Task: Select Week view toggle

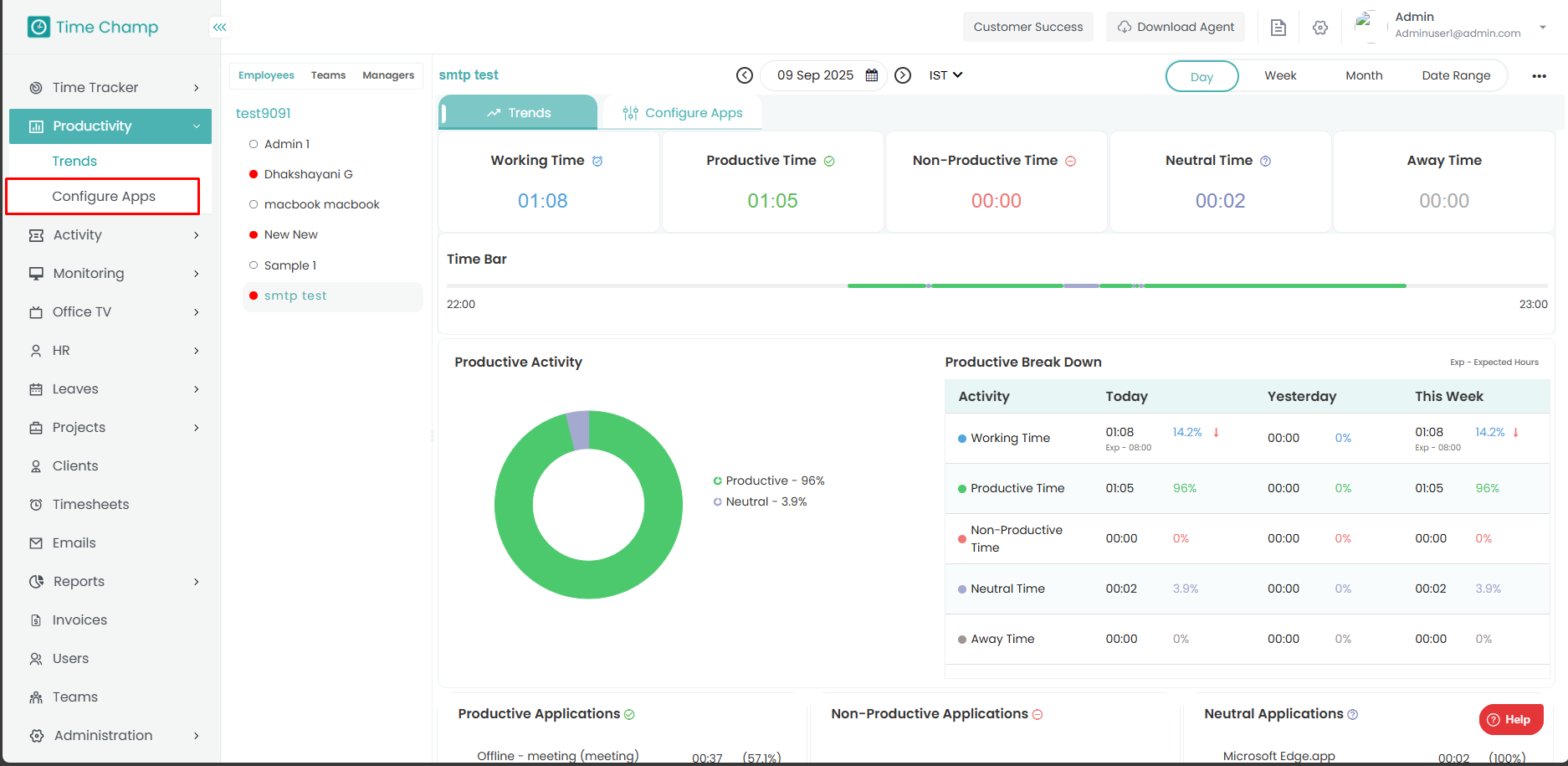Action: 1279,75
